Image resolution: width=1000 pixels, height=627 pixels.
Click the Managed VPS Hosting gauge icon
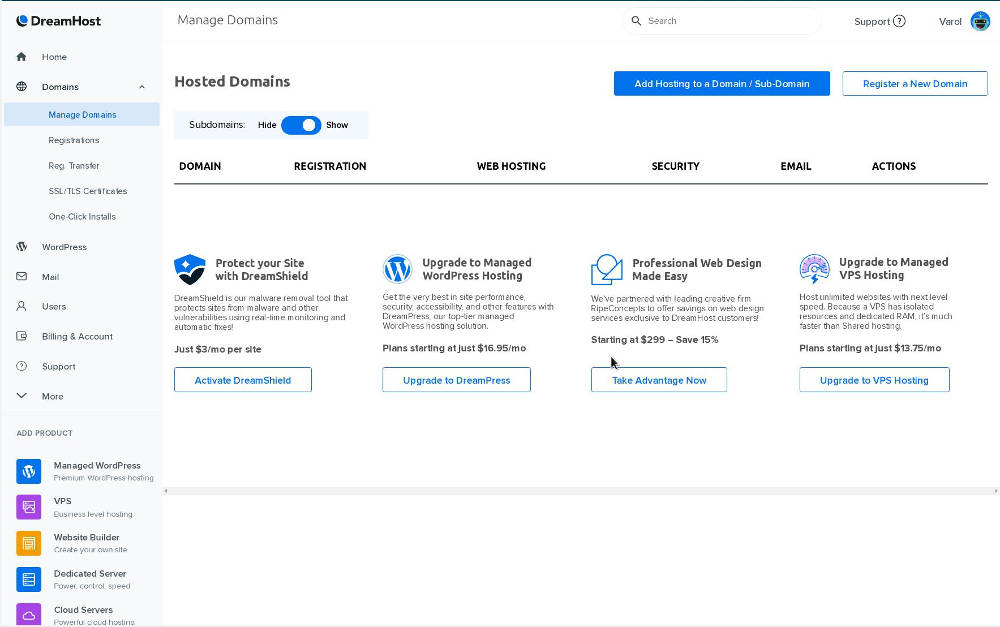pyautogui.click(x=814, y=269)
